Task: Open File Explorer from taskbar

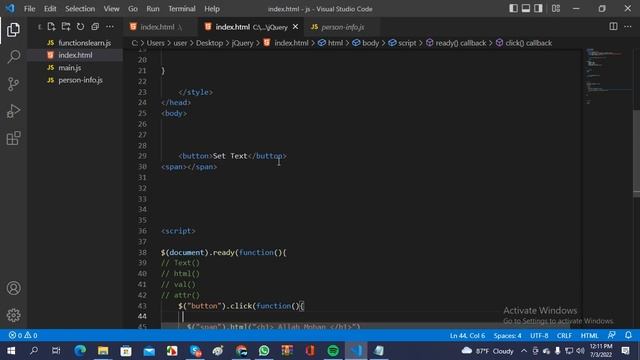Action: 103,351
